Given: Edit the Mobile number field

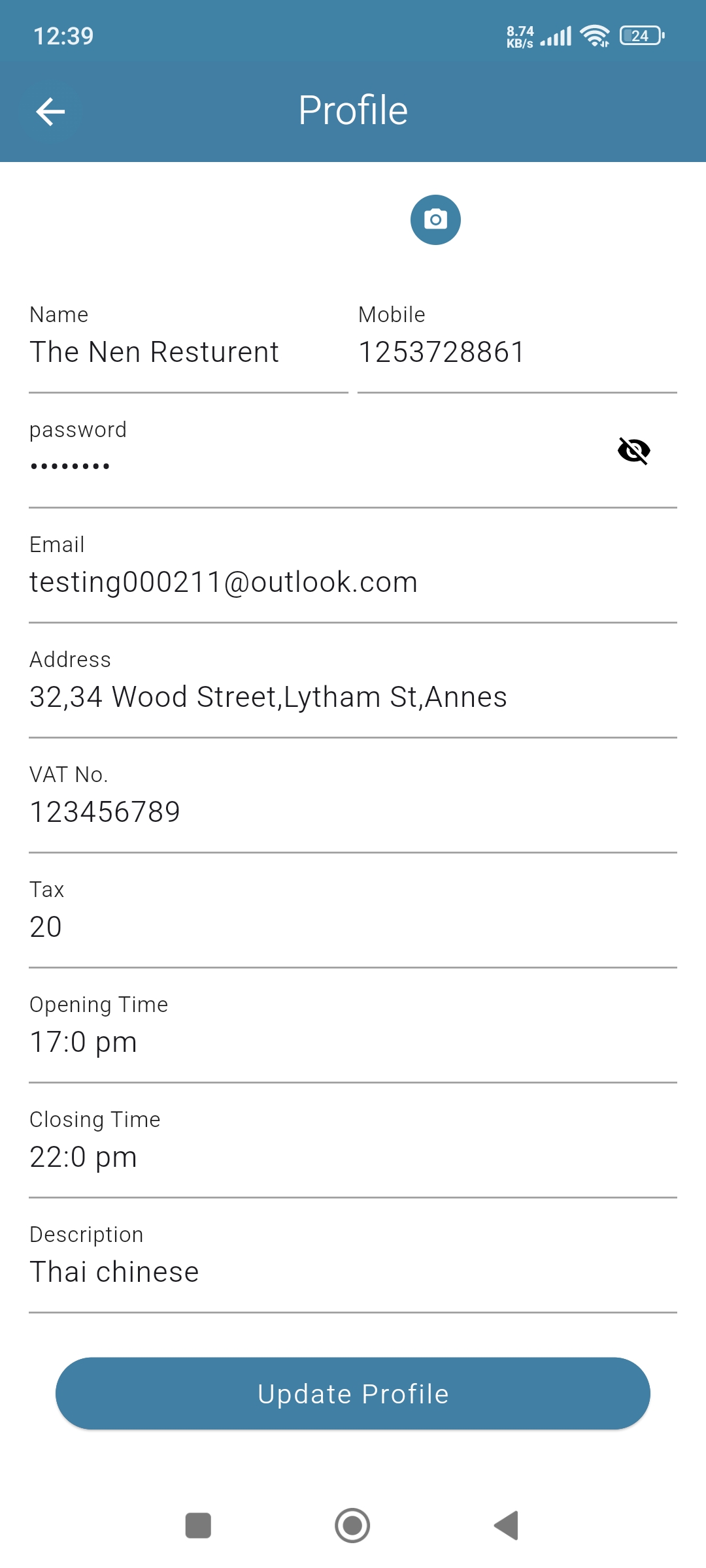Looking at the screenshot, I should click(x=516, y=353).
